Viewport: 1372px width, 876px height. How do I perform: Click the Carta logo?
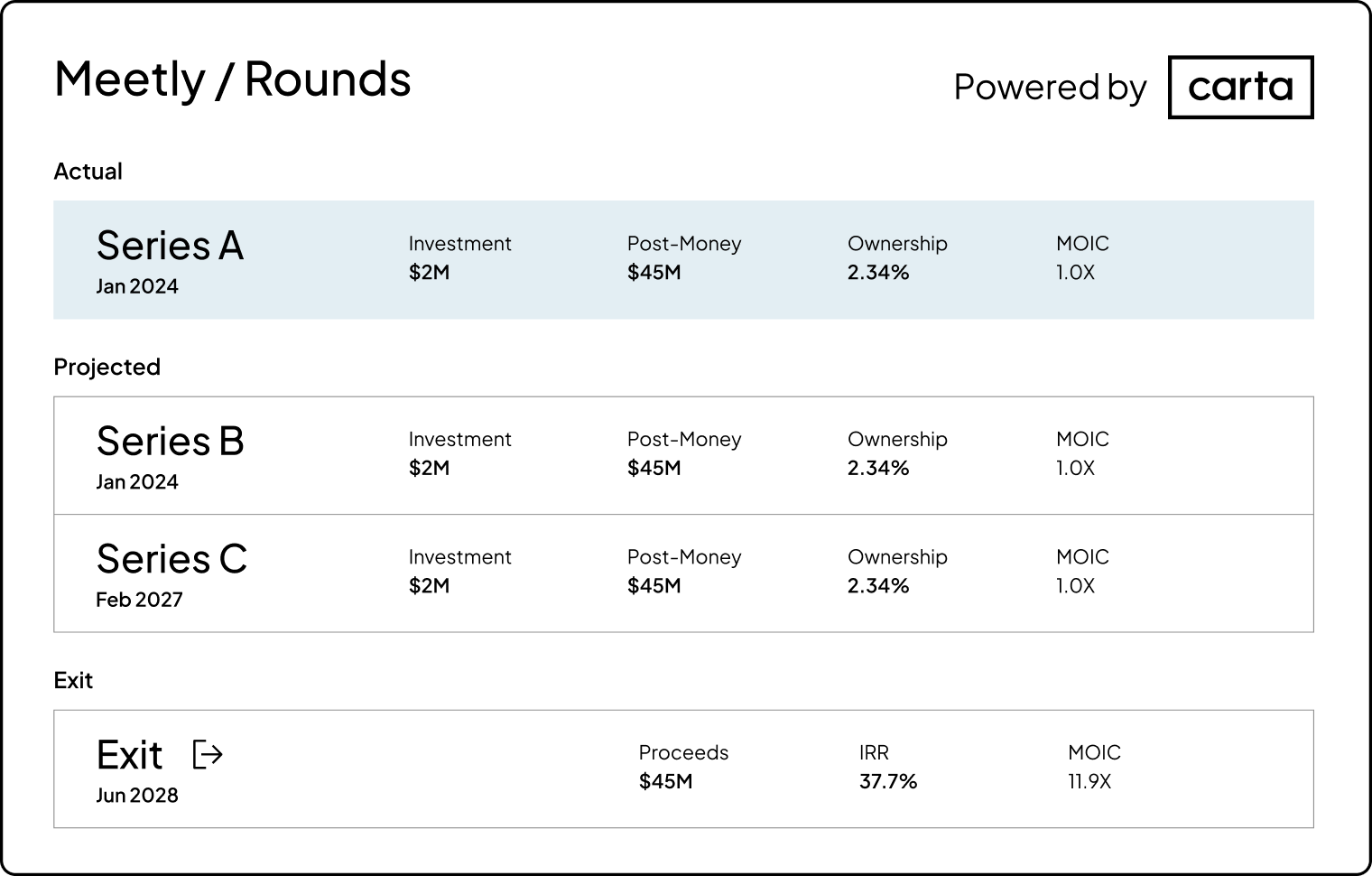tap(1240, 88)
